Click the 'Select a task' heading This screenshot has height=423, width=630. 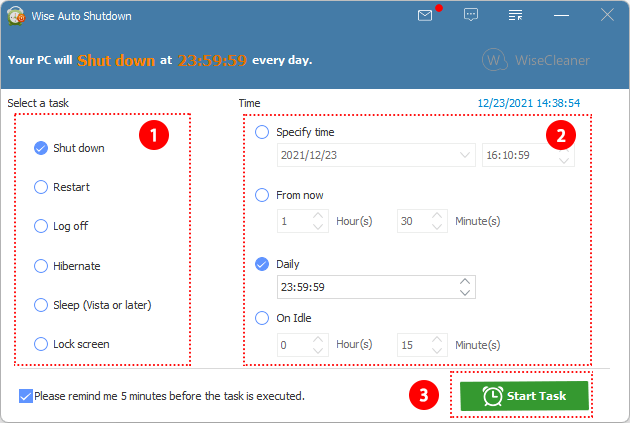[x=38, y=103]
